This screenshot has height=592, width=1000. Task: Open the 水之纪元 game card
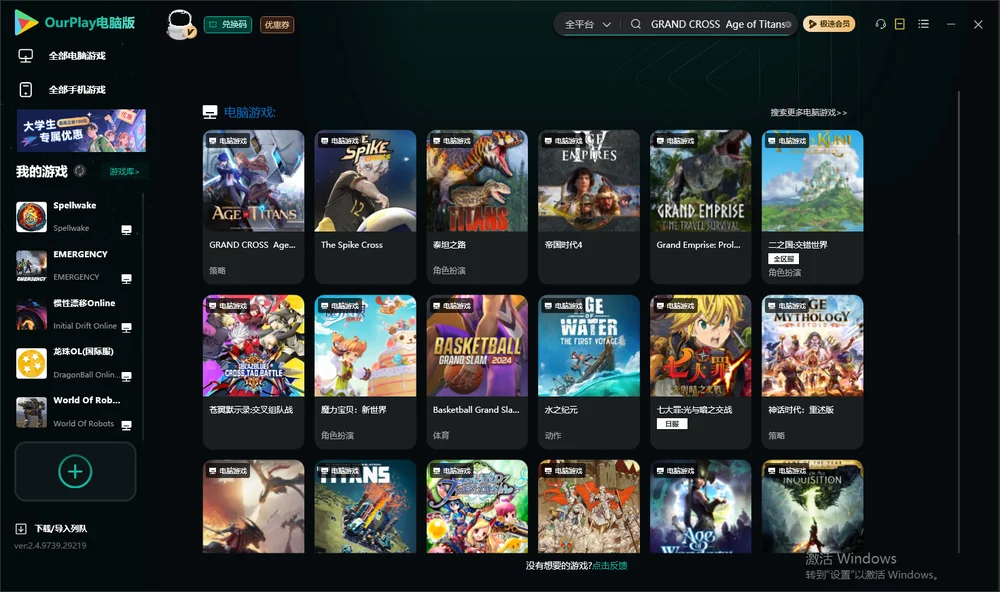(589, 372)
